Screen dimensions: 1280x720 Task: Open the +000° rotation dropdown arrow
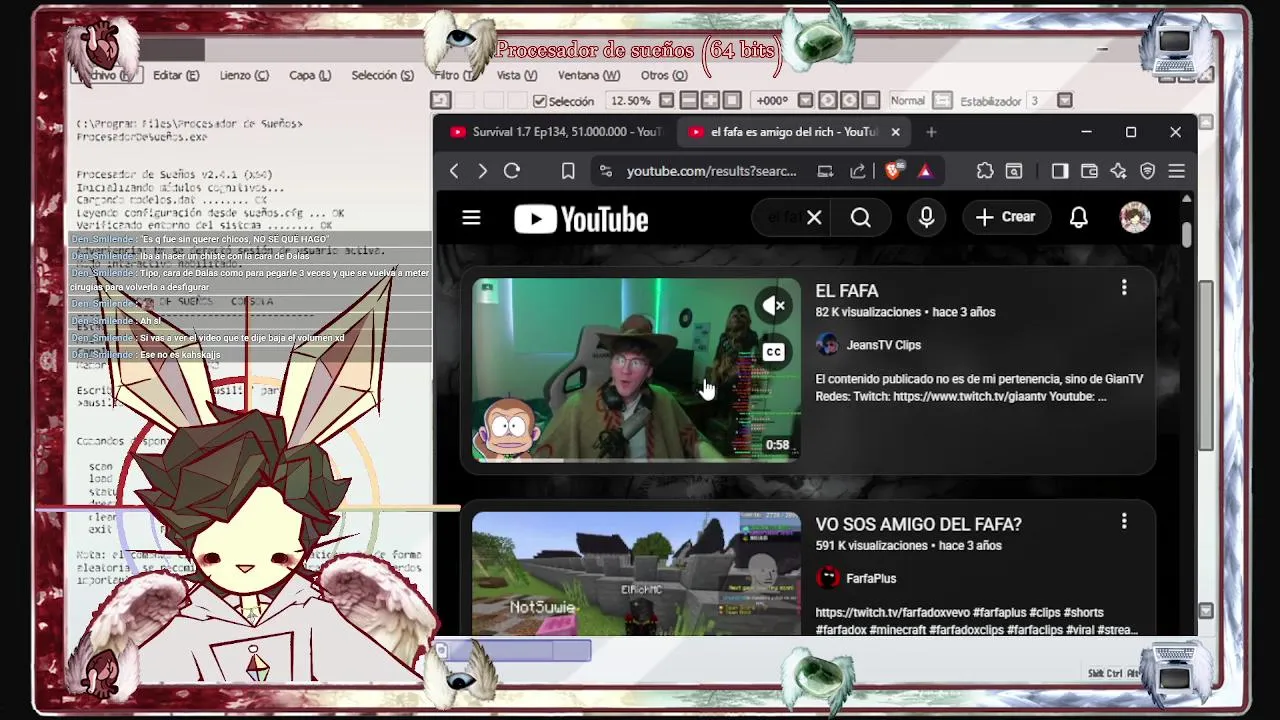click(x=805, y=101)
